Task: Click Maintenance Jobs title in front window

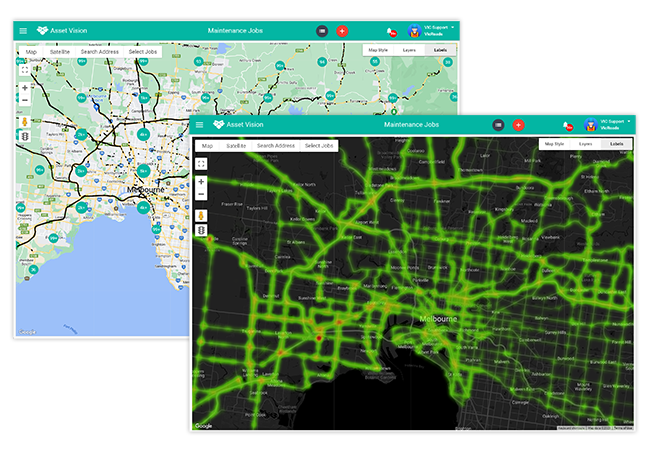Action: pos(411,125)
